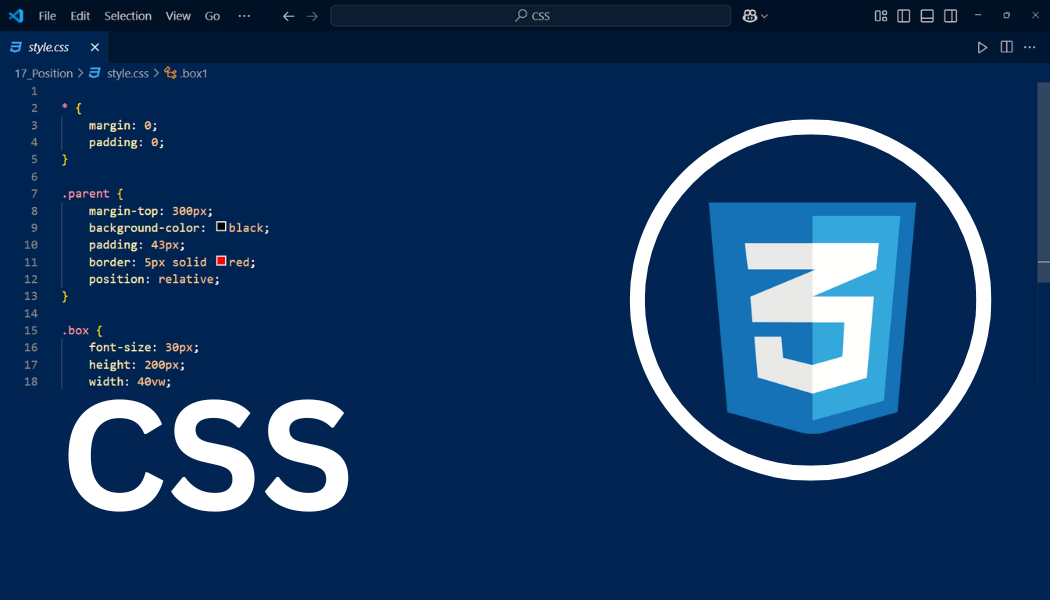The height and width of the screenshot is (600, 1050).
Task: Click the "position: relative;" declaration
Action: [x=154, y=279]
